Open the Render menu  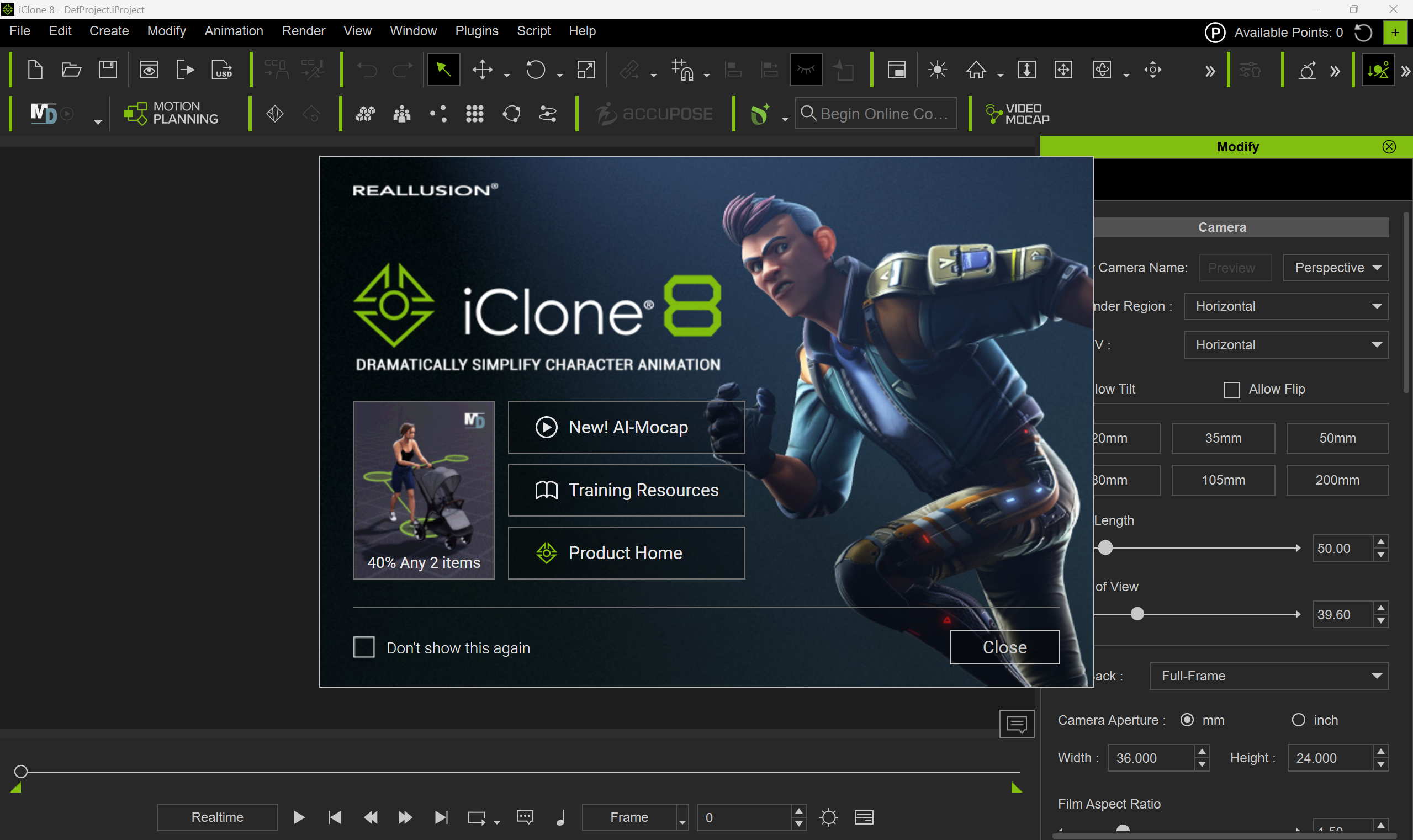click(304, 31)
